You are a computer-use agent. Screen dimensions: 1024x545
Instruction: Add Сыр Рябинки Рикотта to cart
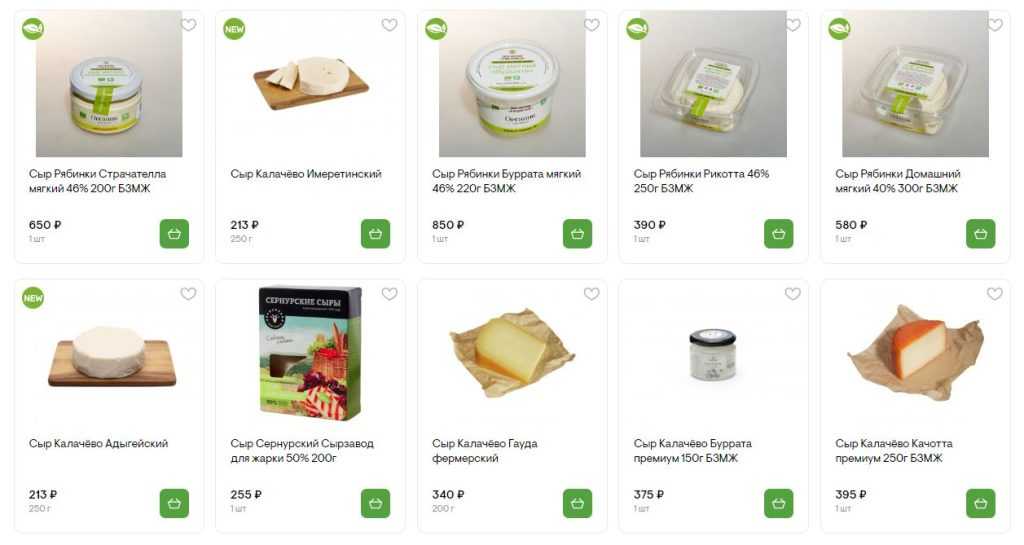[x=778, y=234]
